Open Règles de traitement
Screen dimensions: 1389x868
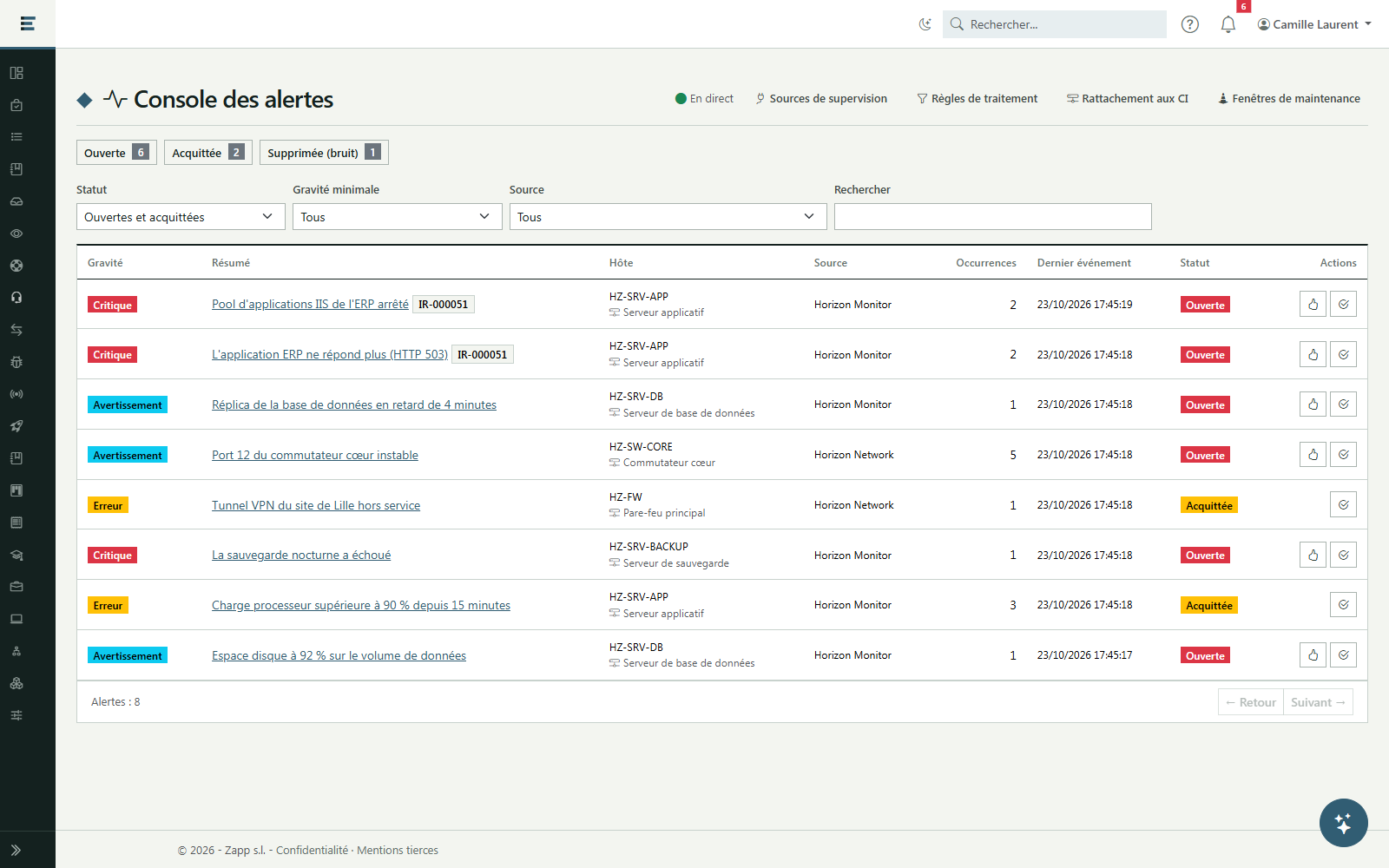point(978,99)
